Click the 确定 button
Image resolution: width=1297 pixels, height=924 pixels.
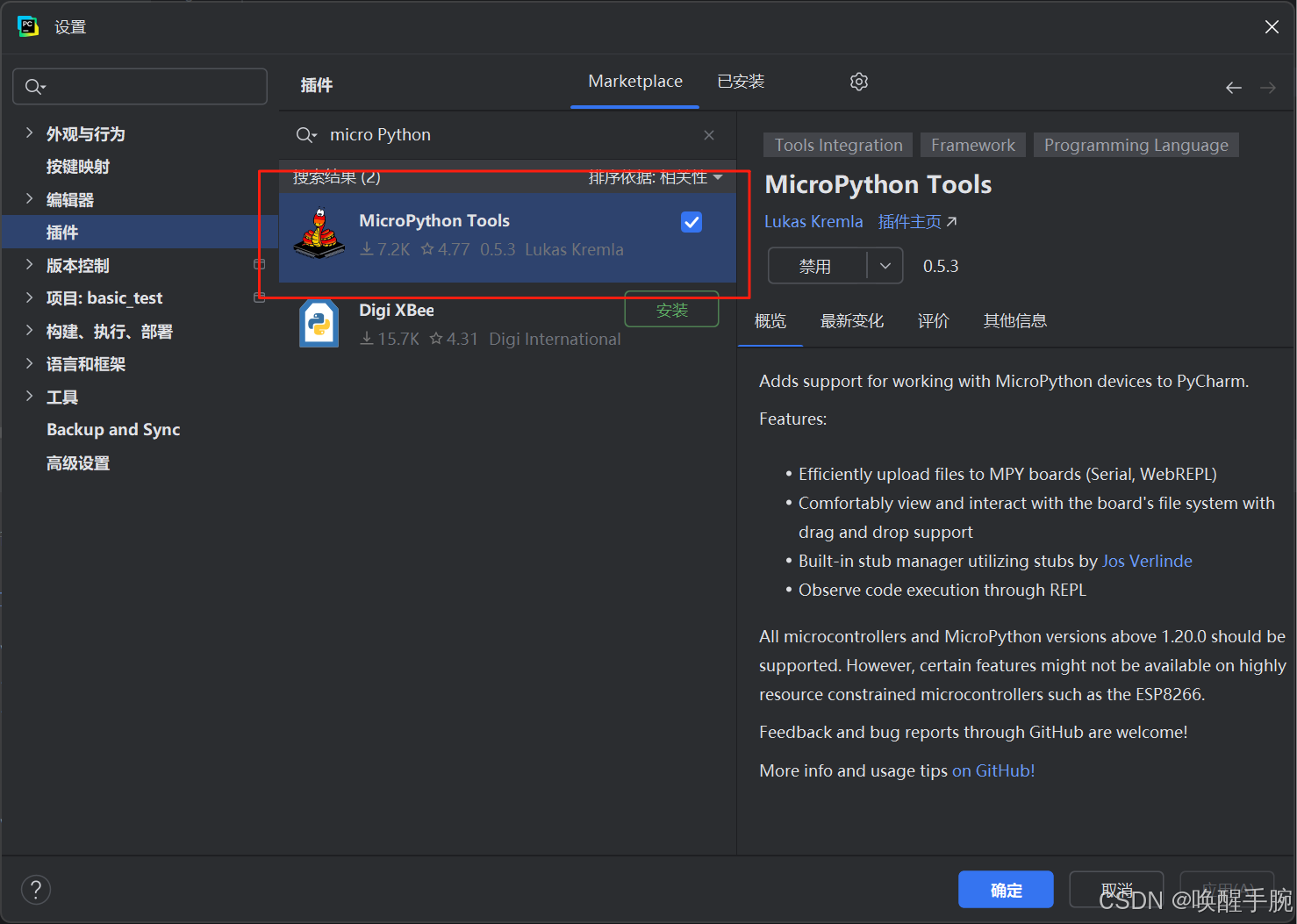[1006, 890]
